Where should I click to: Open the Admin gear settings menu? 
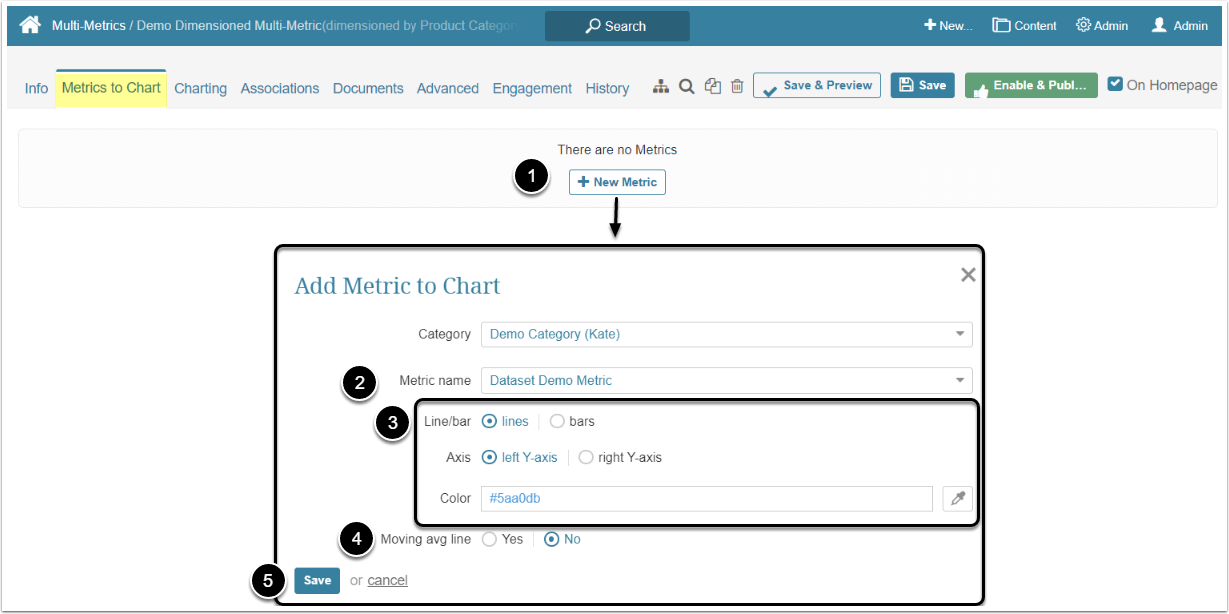[x=1101, y=26]
